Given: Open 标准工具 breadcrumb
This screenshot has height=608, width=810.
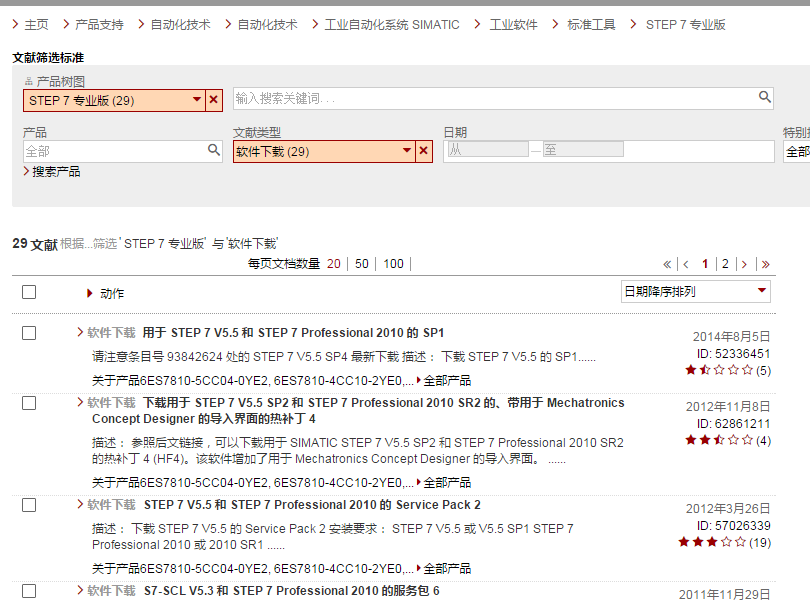Looking at the screenshot, I should [591, 24].
